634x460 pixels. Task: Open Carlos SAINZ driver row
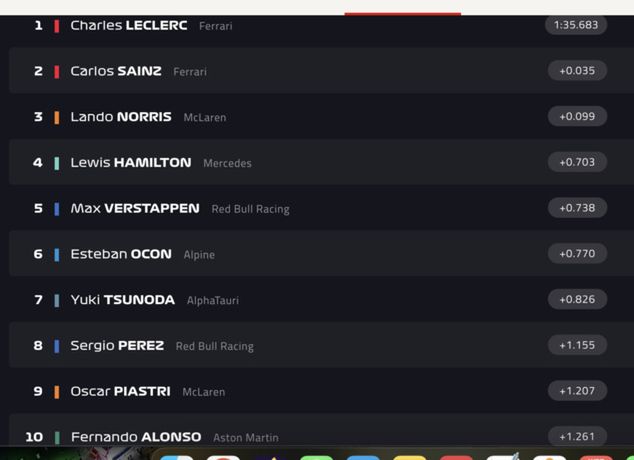coord(321,71)
